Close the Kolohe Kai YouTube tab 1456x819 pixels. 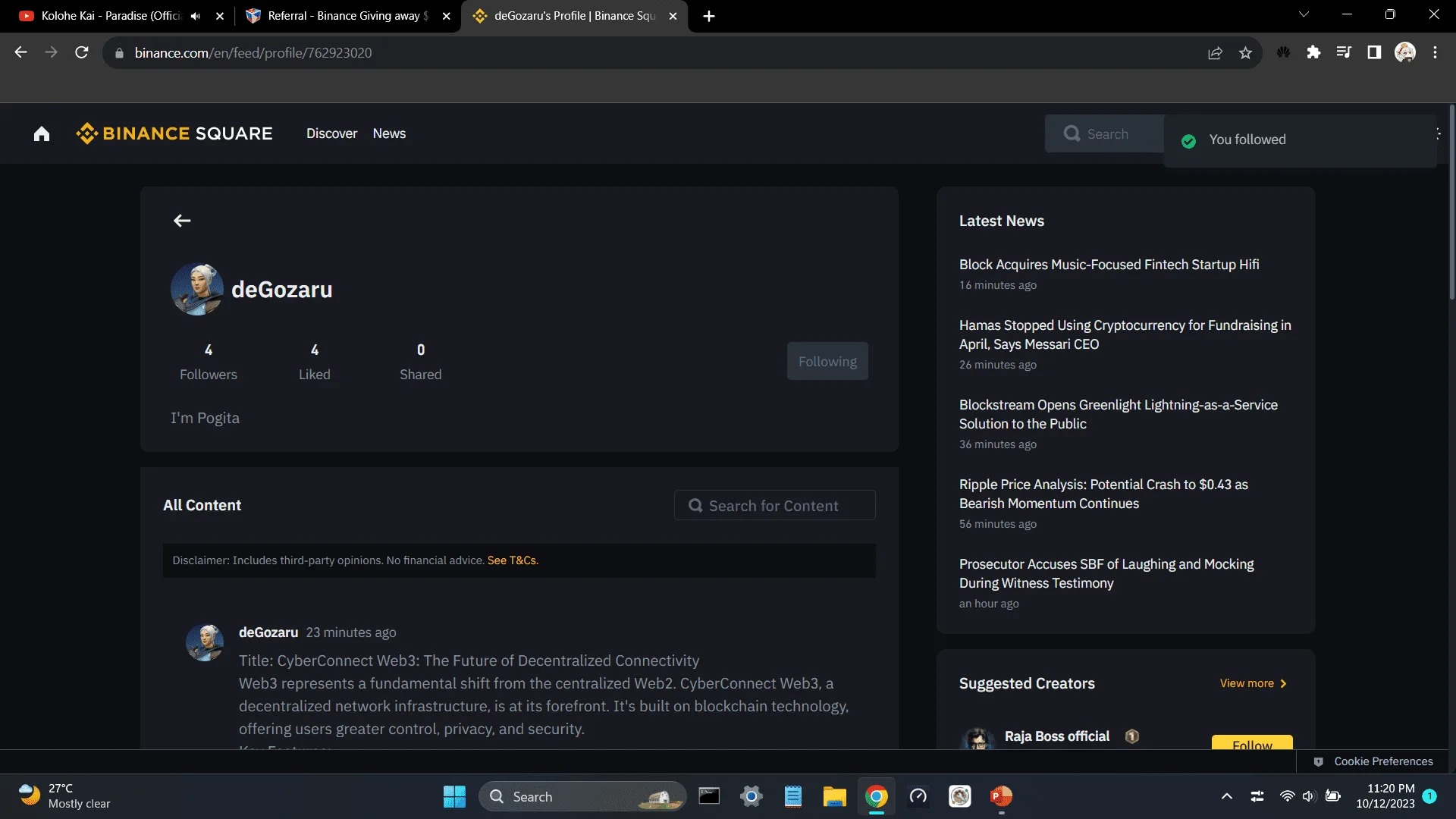click(x=220, y=16)
